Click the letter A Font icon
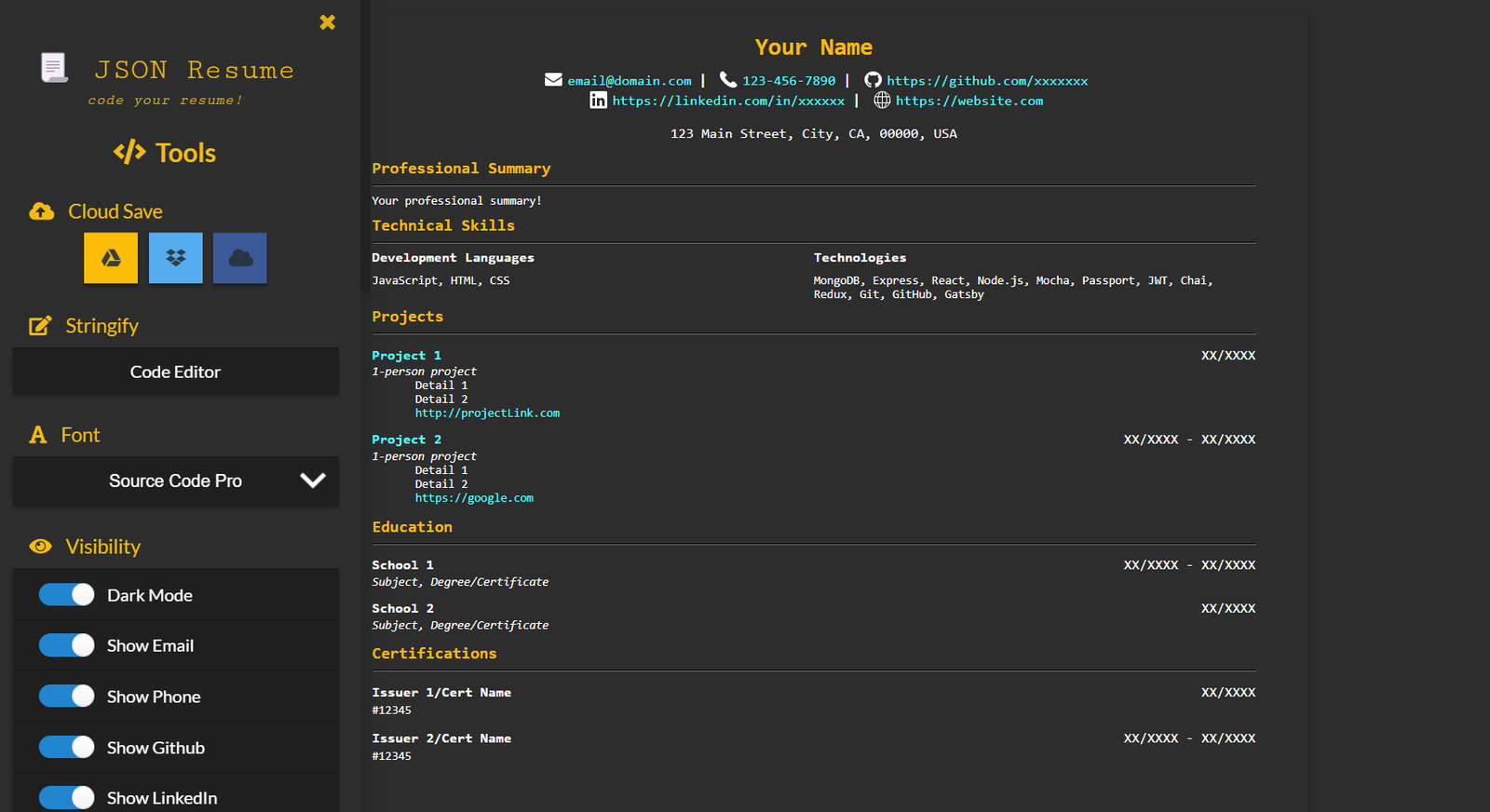 pyautogui.click(x=38, y=435)
